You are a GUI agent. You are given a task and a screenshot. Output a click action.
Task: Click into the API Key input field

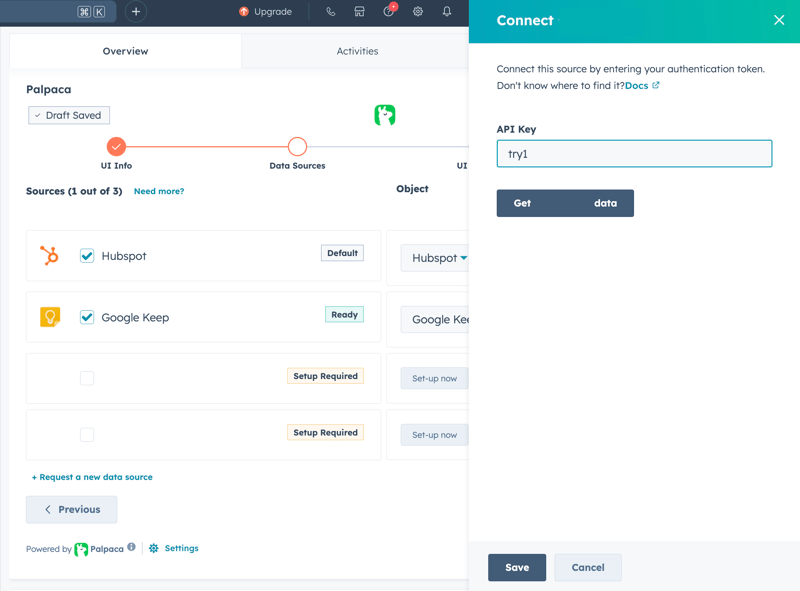634,154
